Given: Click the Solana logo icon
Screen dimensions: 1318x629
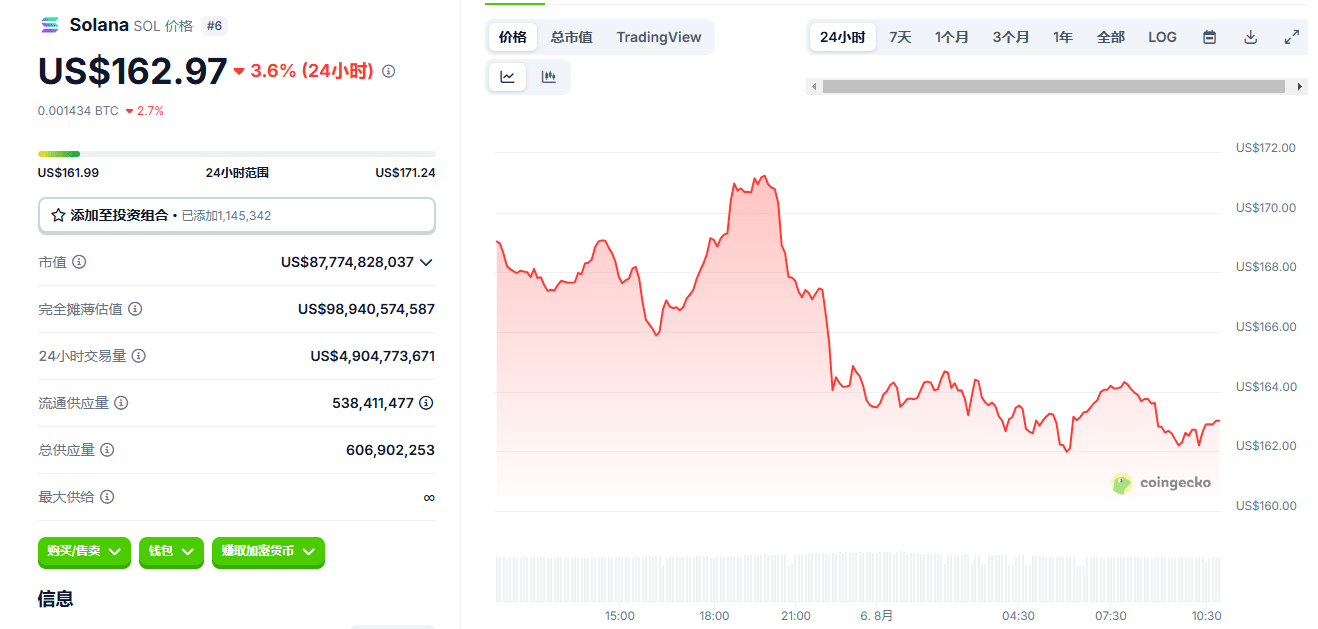Looking at the screenshot, I should [49, 25].
